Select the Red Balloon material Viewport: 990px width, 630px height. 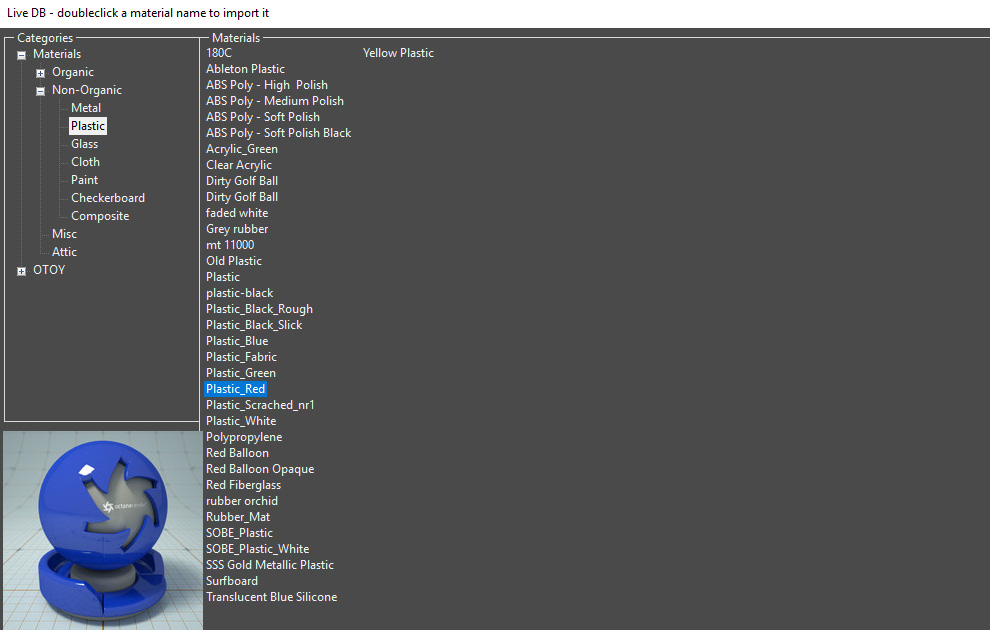(237, 453)
